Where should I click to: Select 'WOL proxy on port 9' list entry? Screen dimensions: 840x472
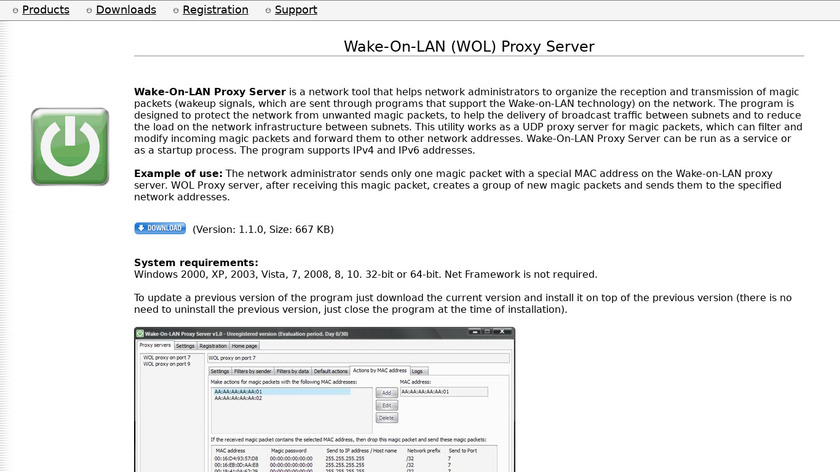(167, 364)
